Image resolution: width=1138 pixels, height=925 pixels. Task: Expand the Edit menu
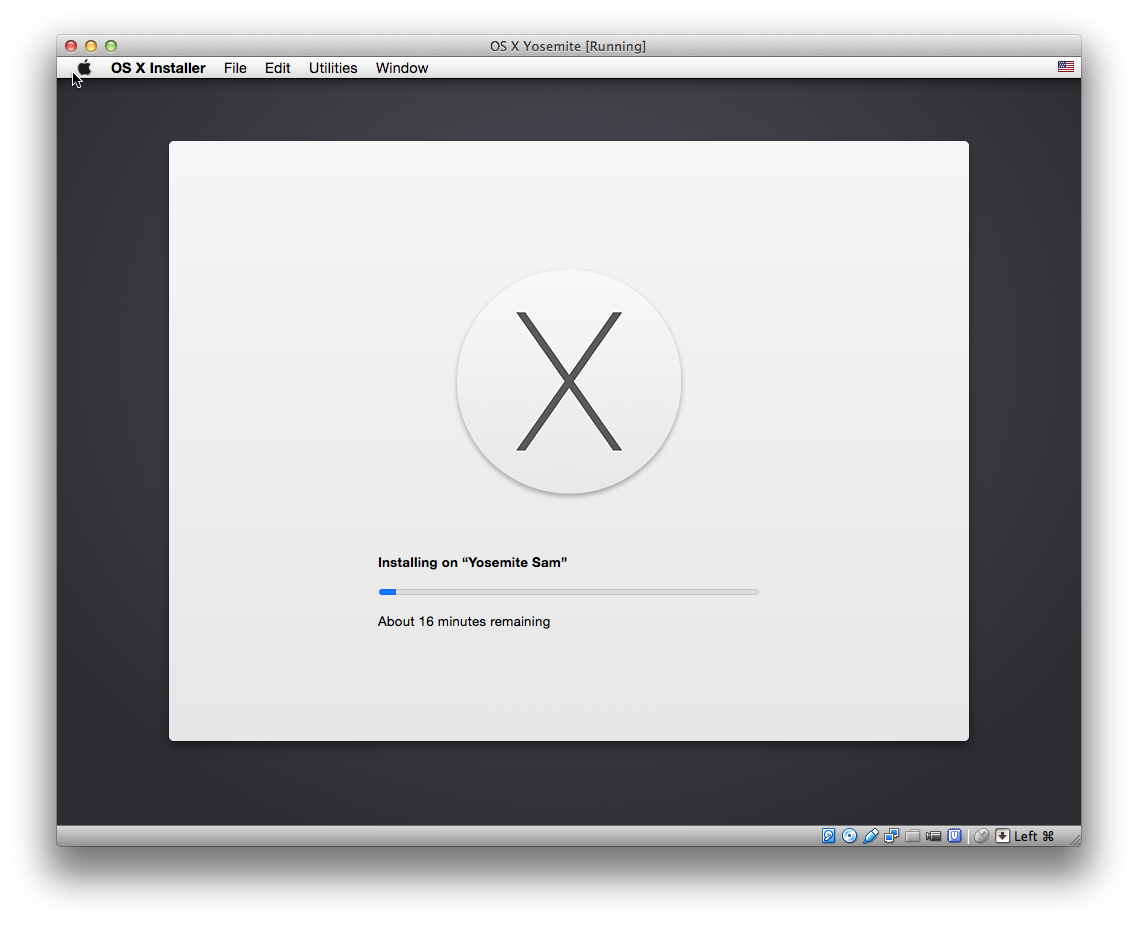click(277, 68)
